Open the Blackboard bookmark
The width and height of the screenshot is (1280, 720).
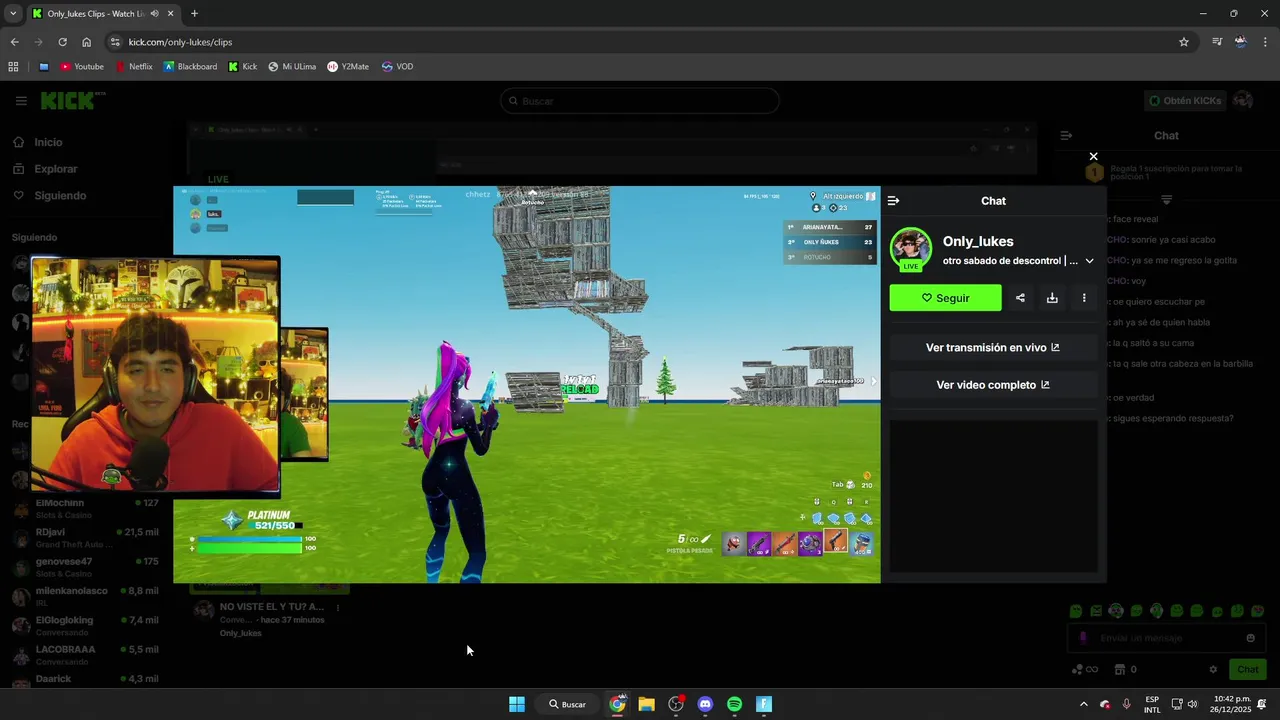tap(190, 67)
